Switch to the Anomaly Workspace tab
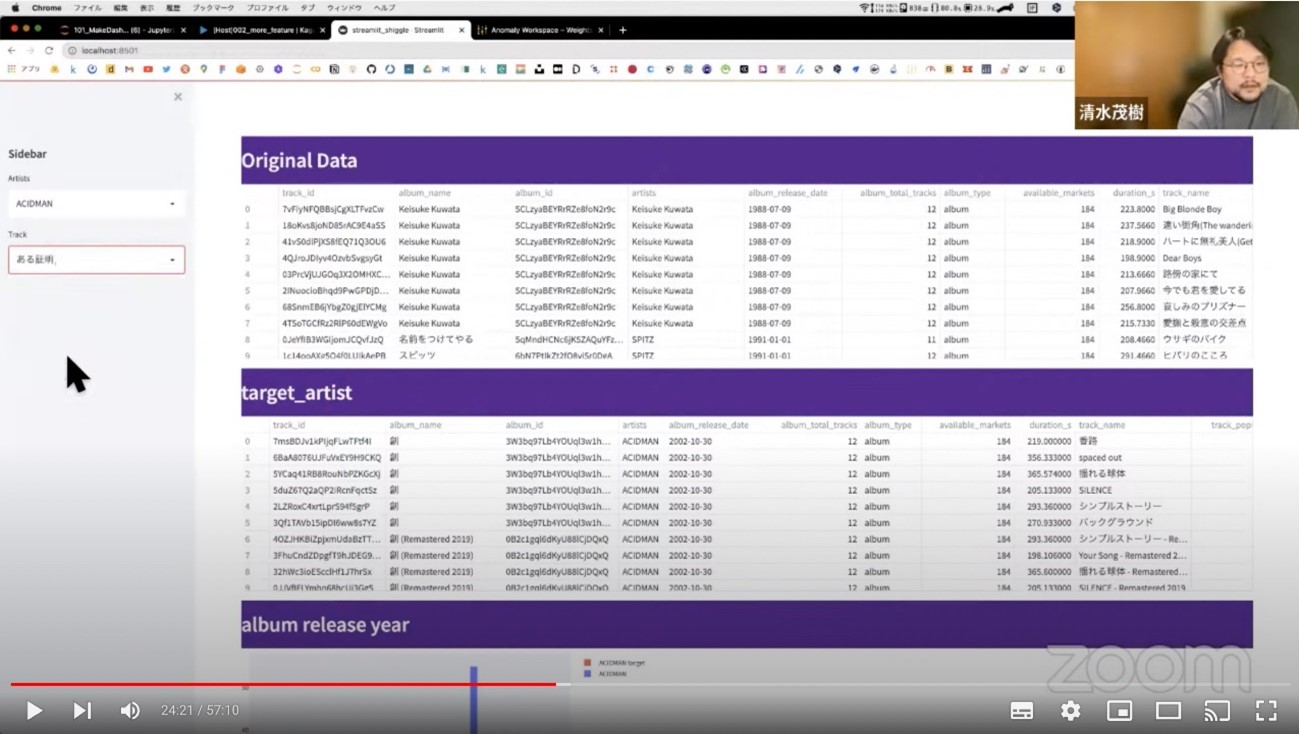The image size is (1299, 734). tap(540, 30)
